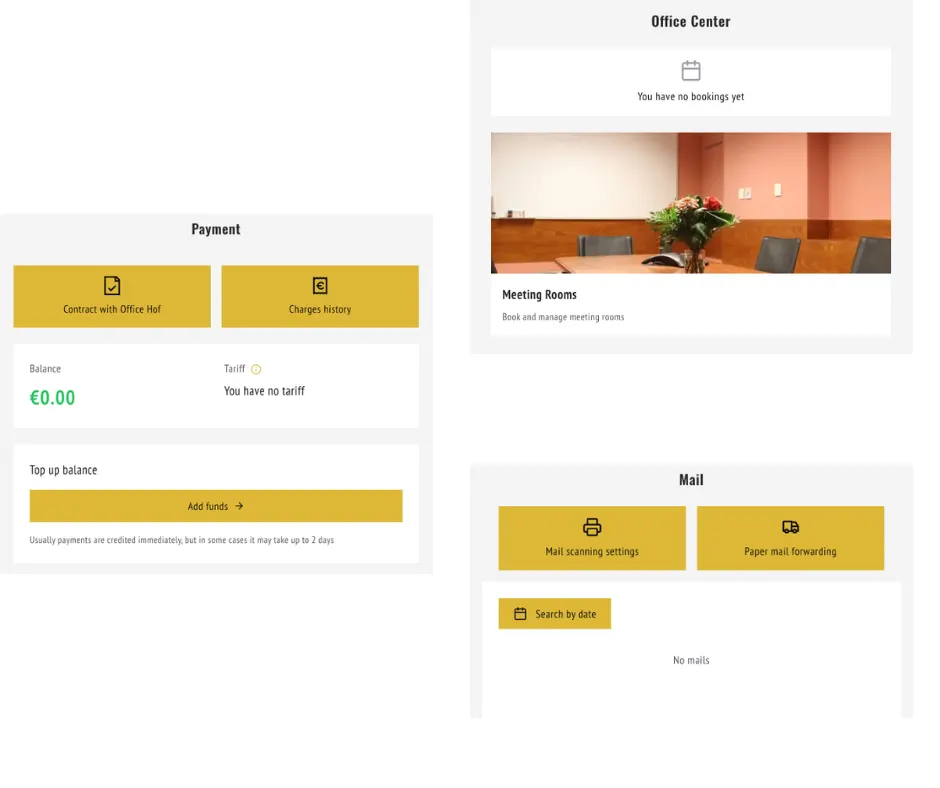The image size is (940, 788).
Task: Click the calendar icon in Search by date
Action: pos(520,614)
